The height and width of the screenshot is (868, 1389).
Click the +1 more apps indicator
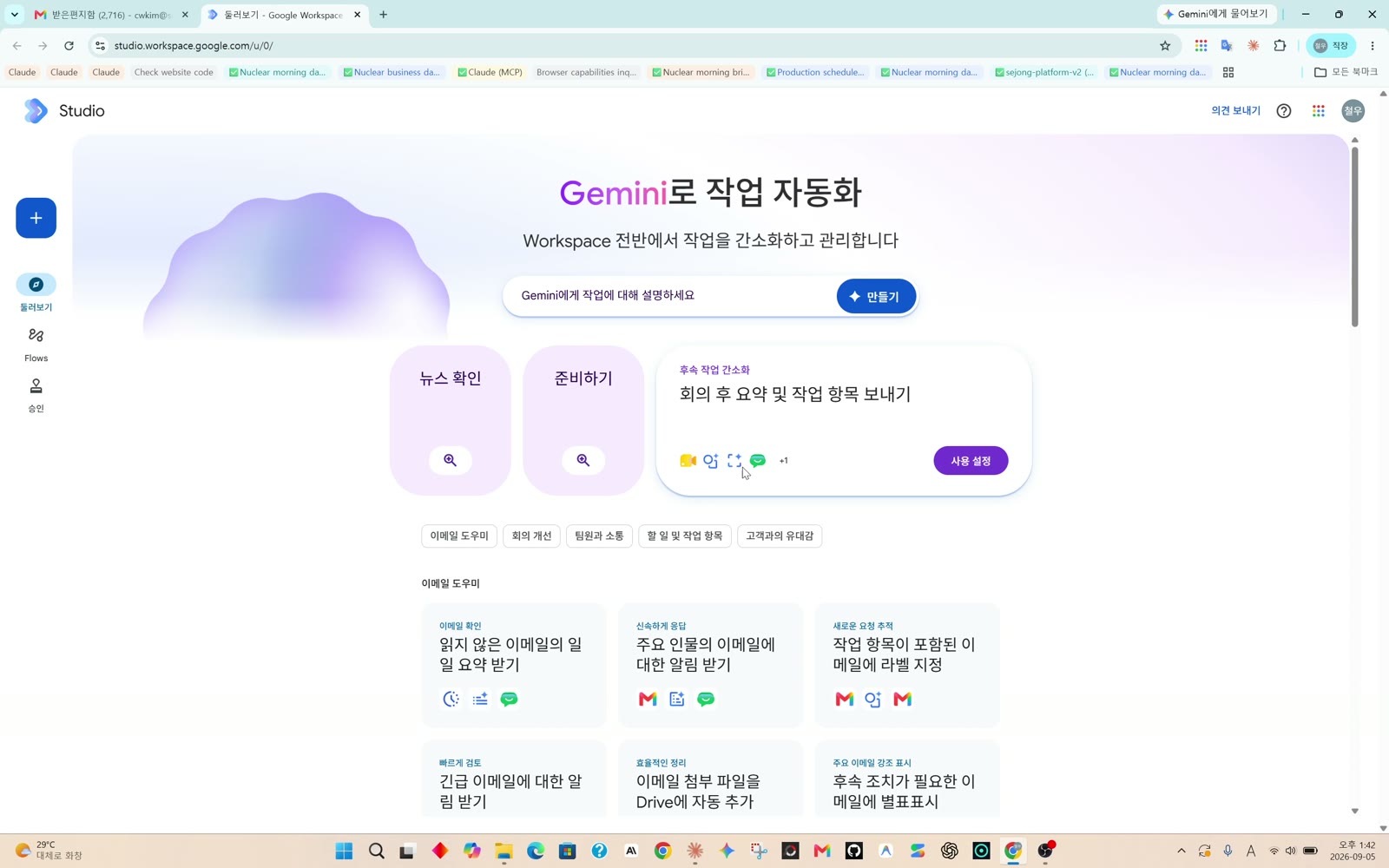click(x=783, y=461)
